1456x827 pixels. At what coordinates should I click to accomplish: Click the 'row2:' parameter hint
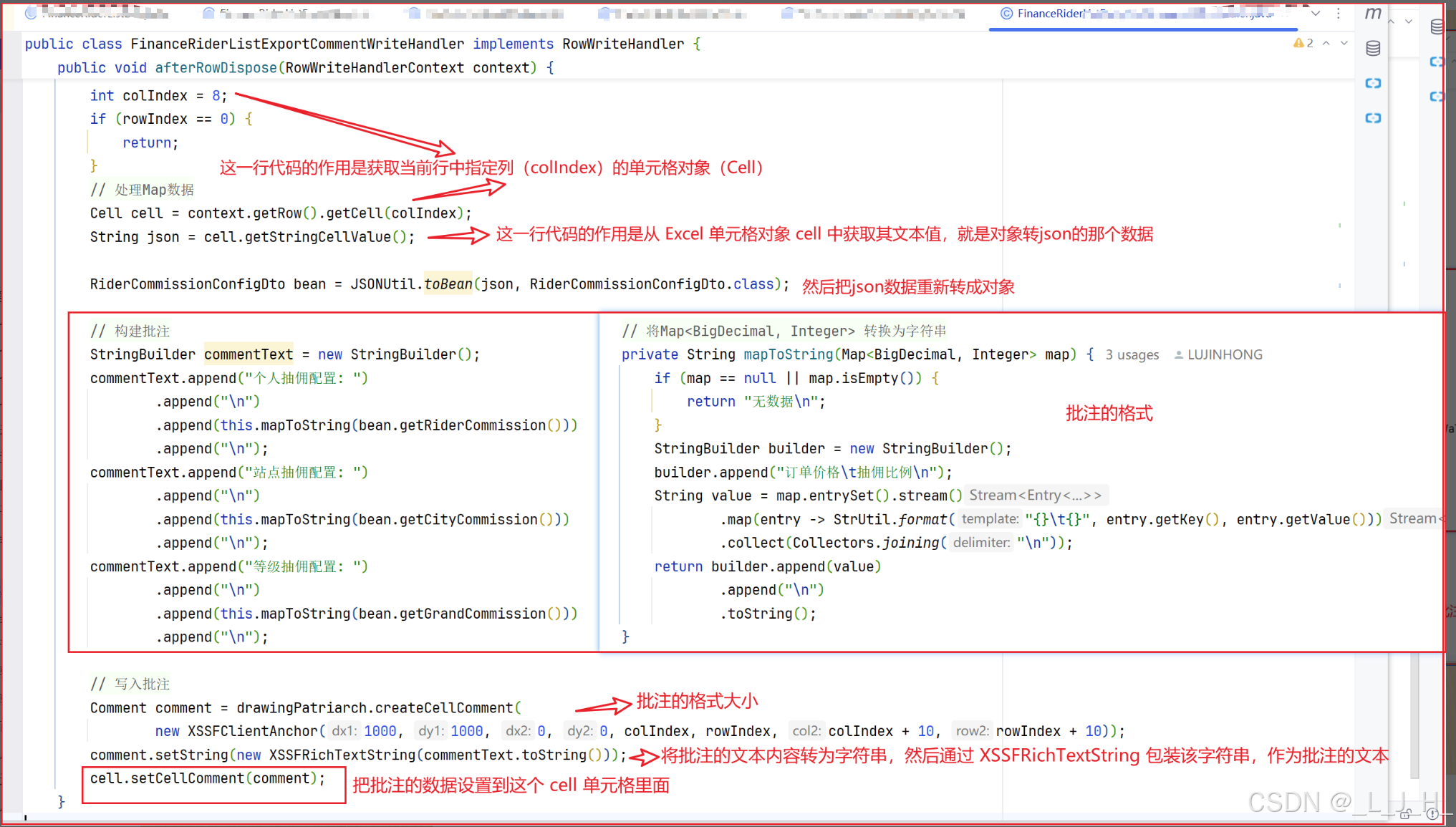click(972, 731)
